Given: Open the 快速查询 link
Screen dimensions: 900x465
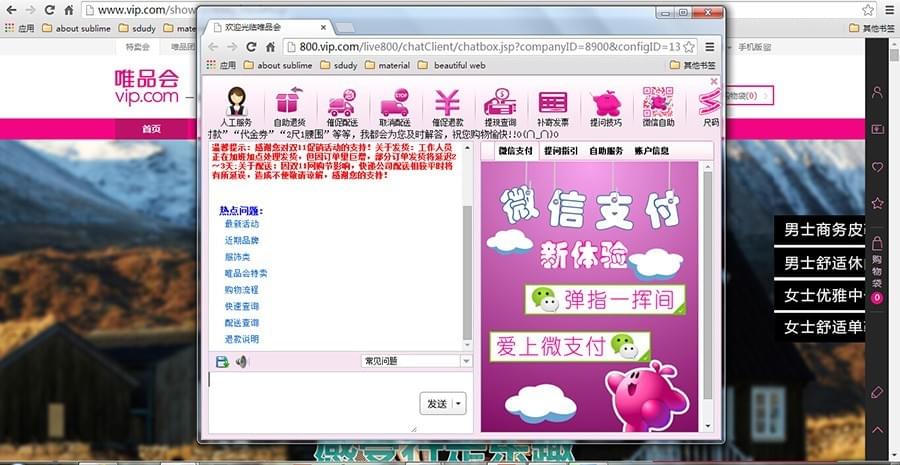Looking at the screenshot, I should coord(242,307).
